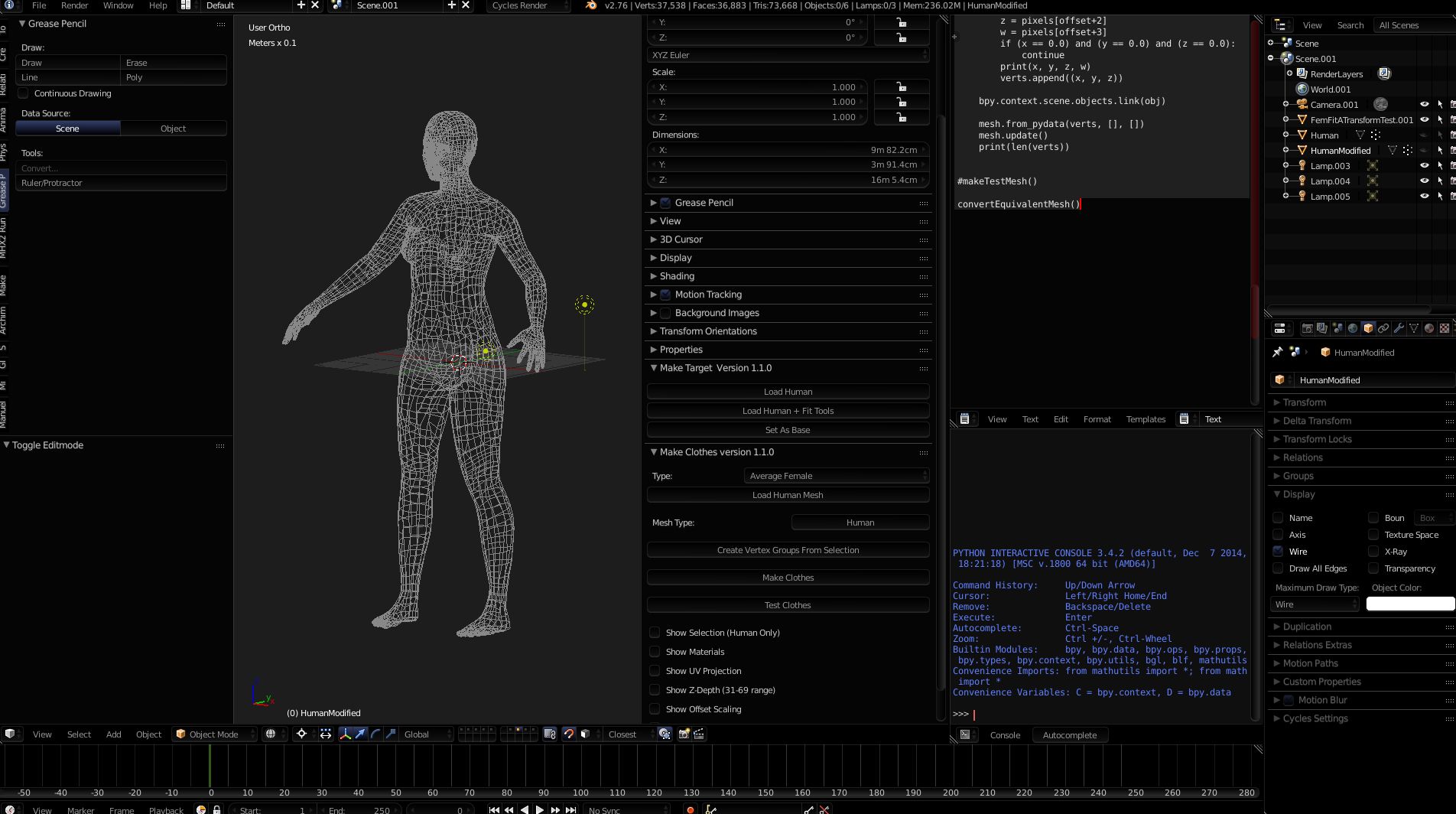Open the Average Female type dropdown
The width and height of the screenshot is (1456, 814).
coord(837,476)
